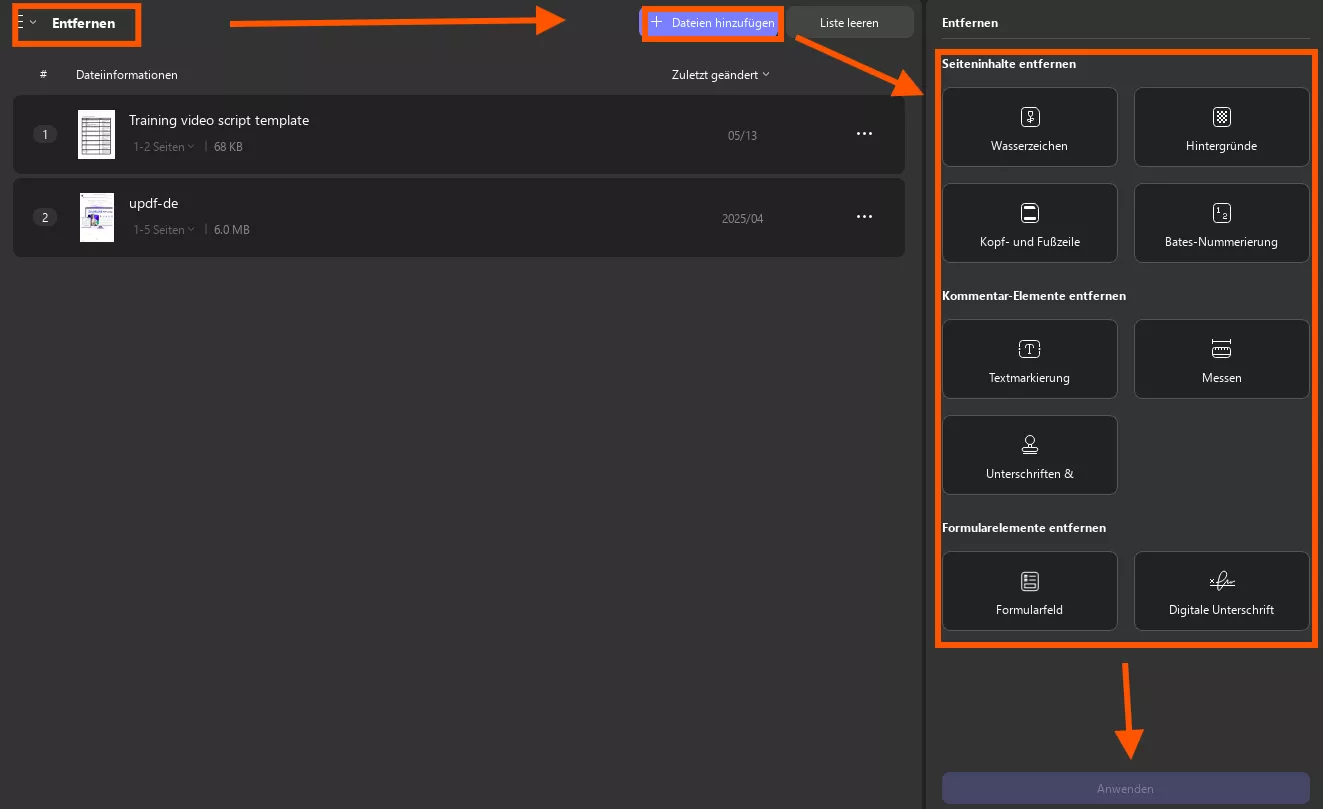
Task: Click the updf-de file thumbnail
Action: coord(97,217)
